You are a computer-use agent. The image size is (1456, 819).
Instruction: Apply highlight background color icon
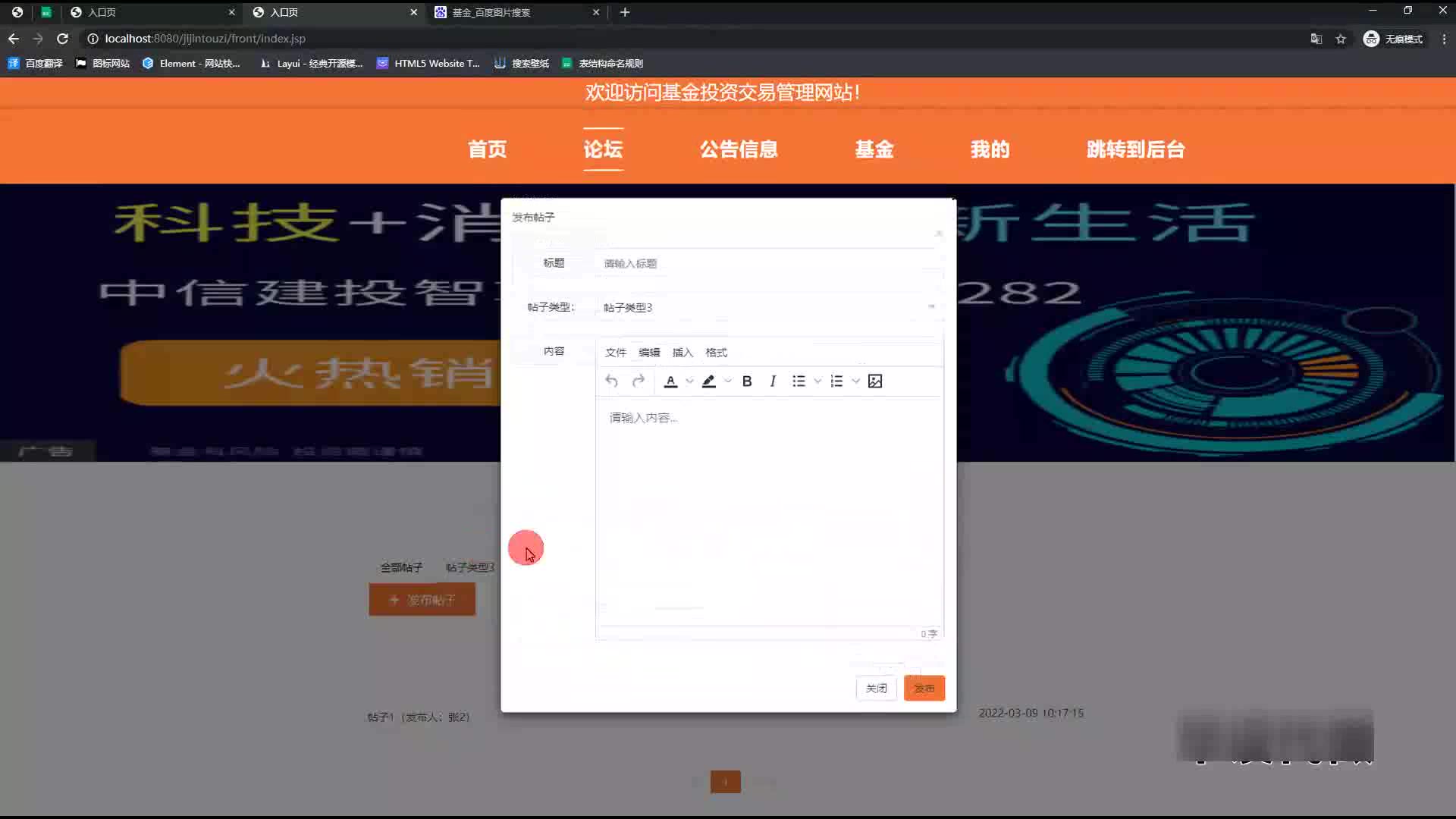[709, 381]
